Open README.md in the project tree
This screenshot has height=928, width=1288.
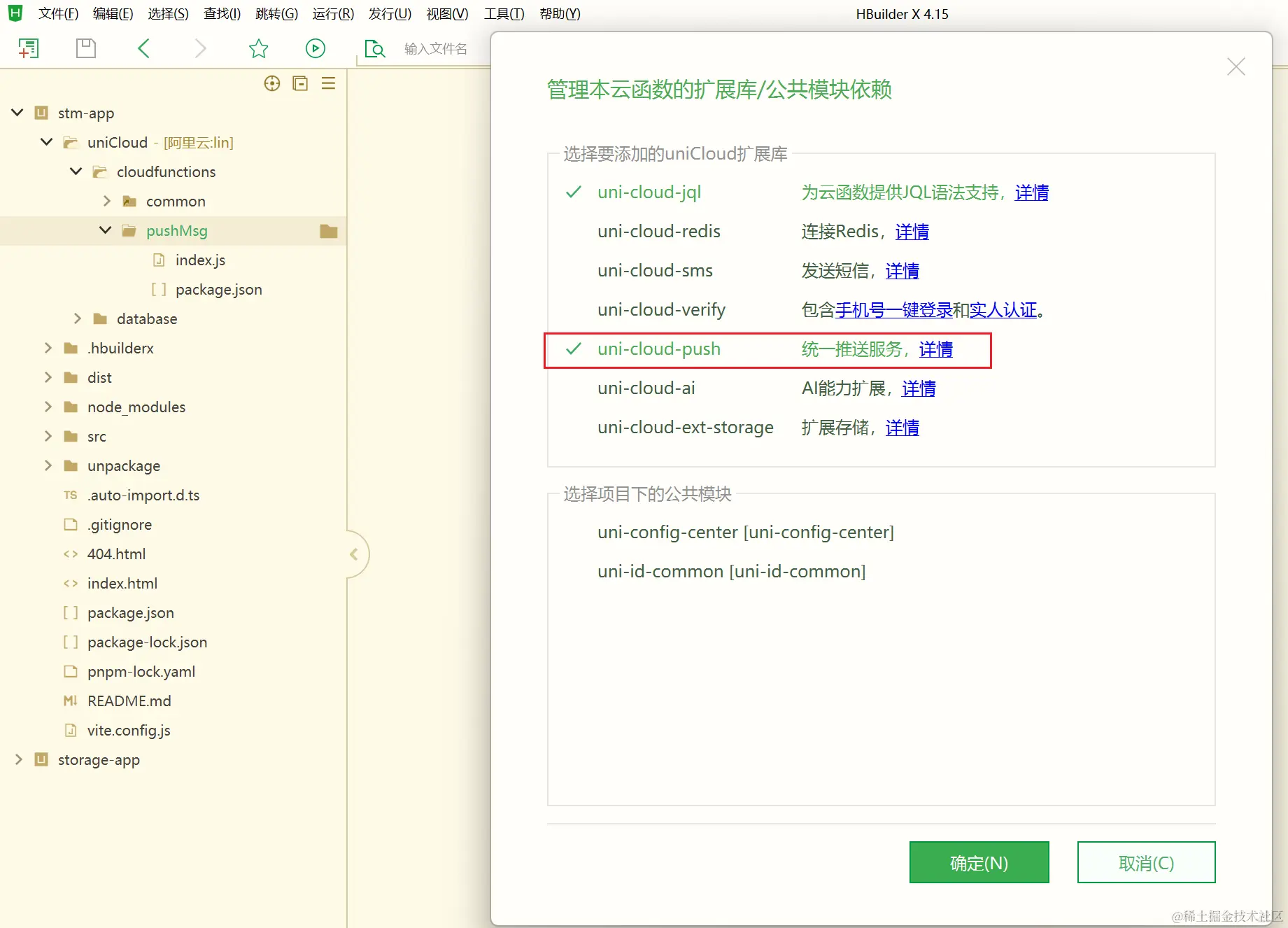coord(129,701)
